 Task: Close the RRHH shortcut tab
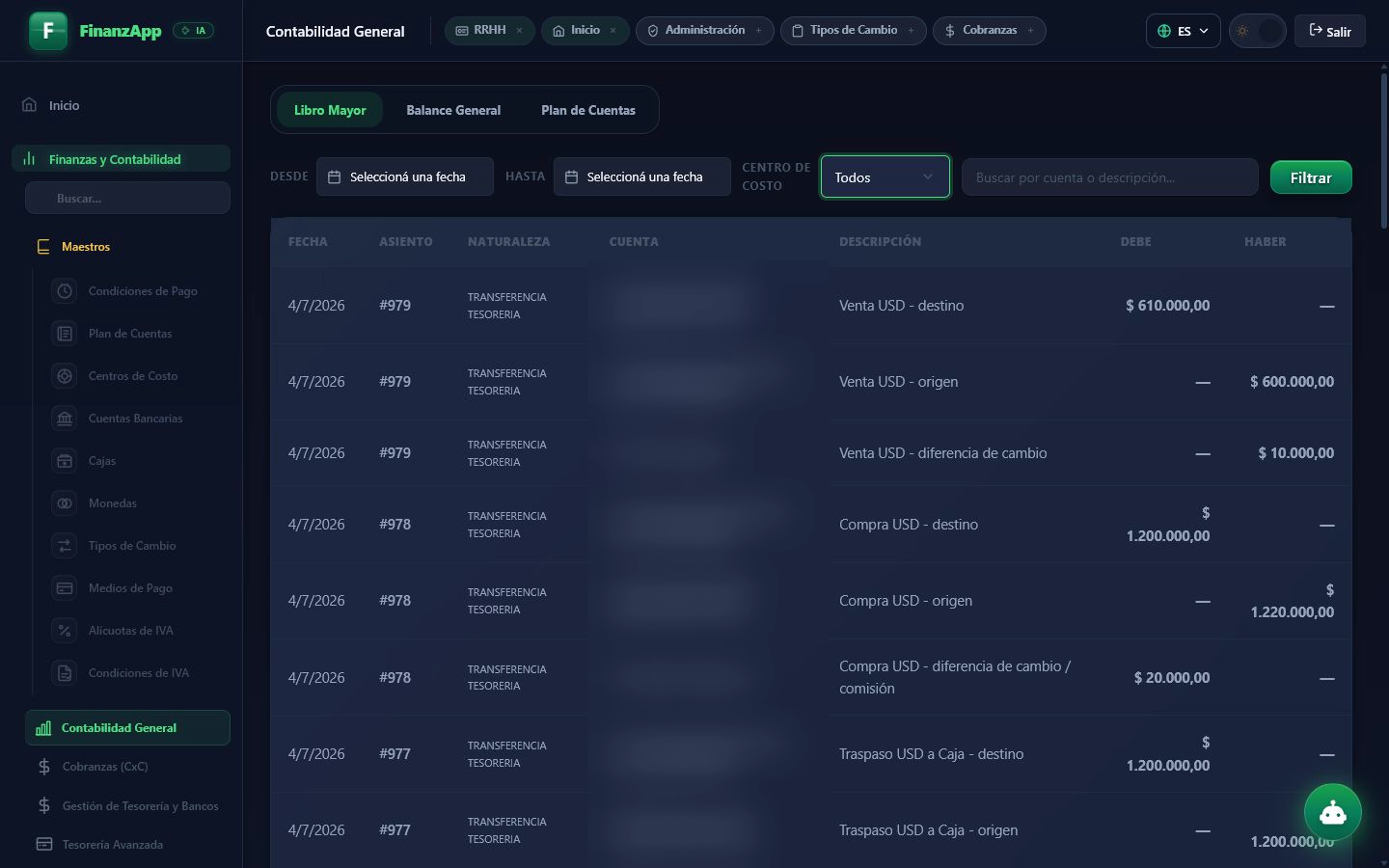(x=520, y=31)
